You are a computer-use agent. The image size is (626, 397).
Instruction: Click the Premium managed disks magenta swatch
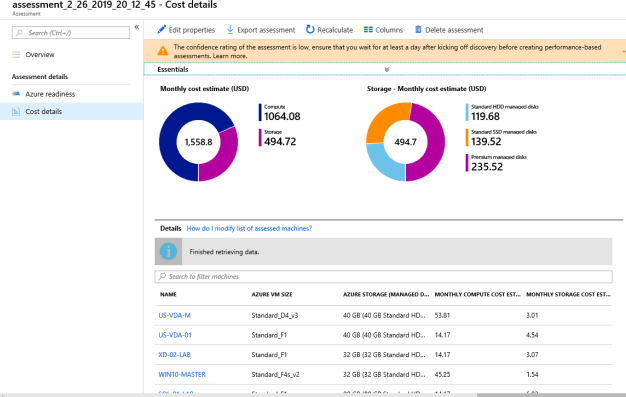tap(467, 163)
